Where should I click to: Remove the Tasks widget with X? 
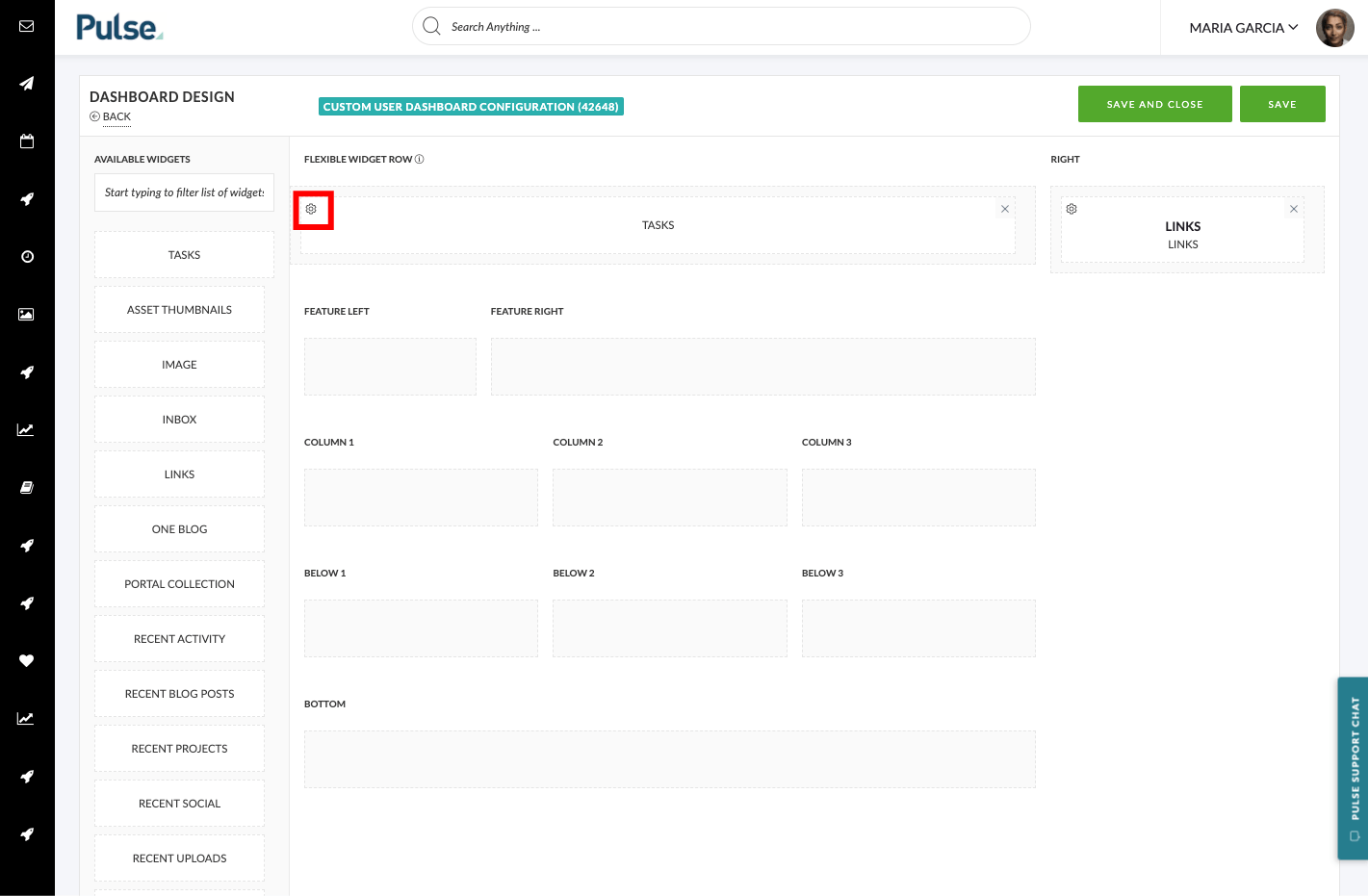(x=1005, y=209)
